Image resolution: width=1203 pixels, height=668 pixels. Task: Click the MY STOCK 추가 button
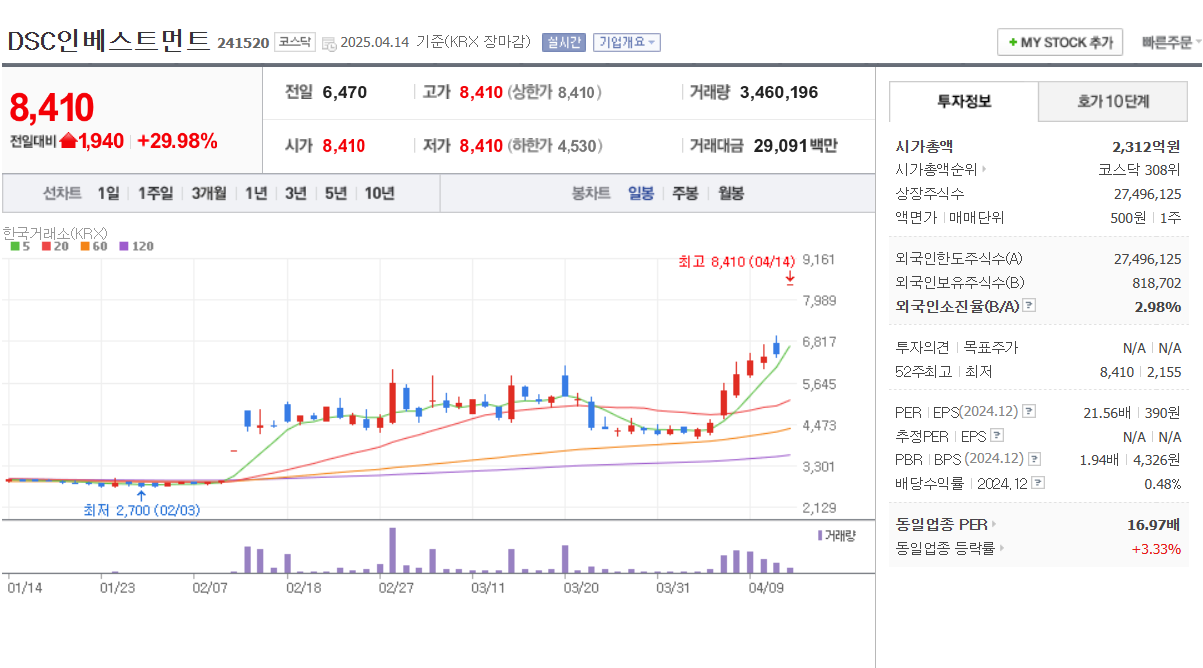(1060, 43)
